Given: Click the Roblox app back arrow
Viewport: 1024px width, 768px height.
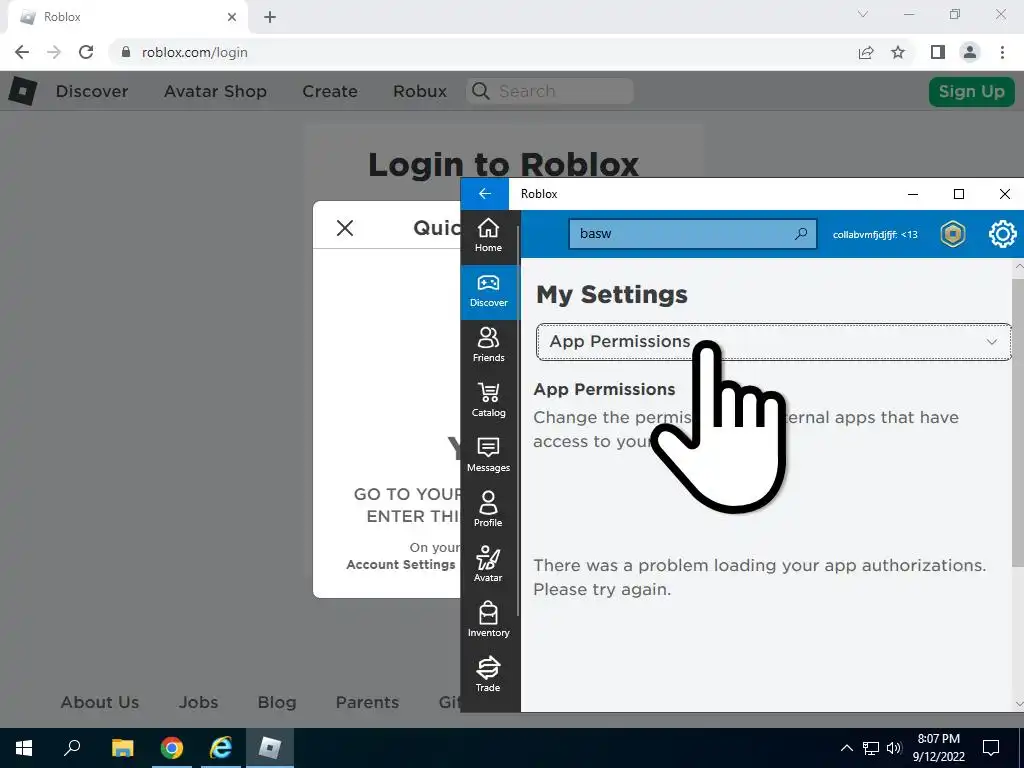Looking at the screenshot, I should pyautogui.click(x=485, y=194).
